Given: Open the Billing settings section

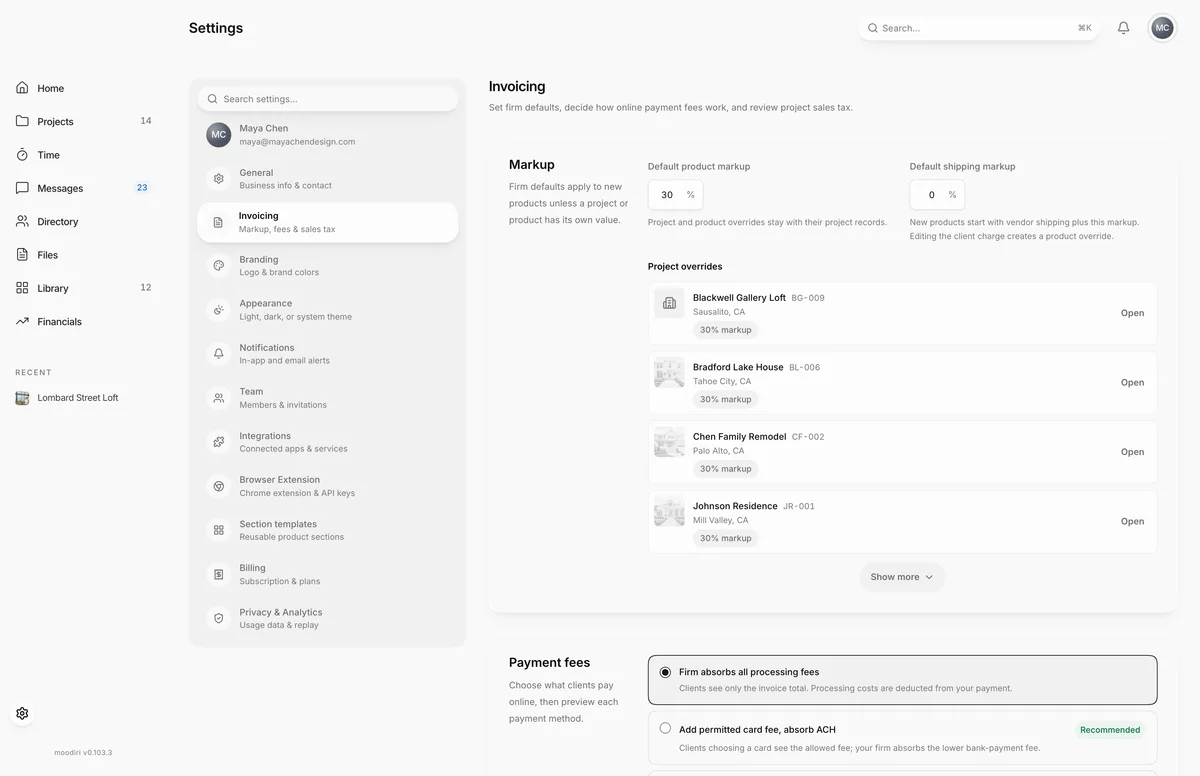Looking at the screenshot, I should 328,574.
